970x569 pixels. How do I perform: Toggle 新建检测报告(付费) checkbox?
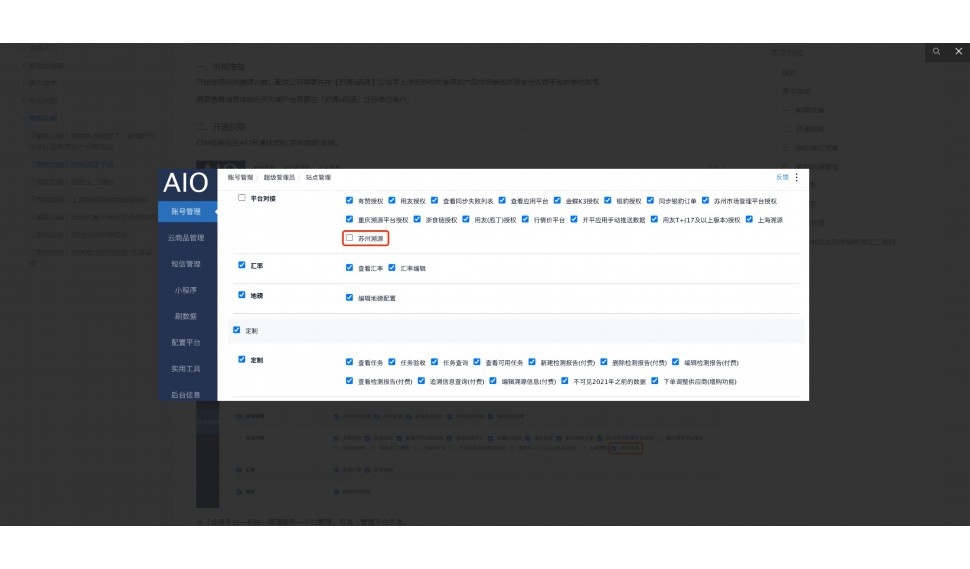point(532,362)
